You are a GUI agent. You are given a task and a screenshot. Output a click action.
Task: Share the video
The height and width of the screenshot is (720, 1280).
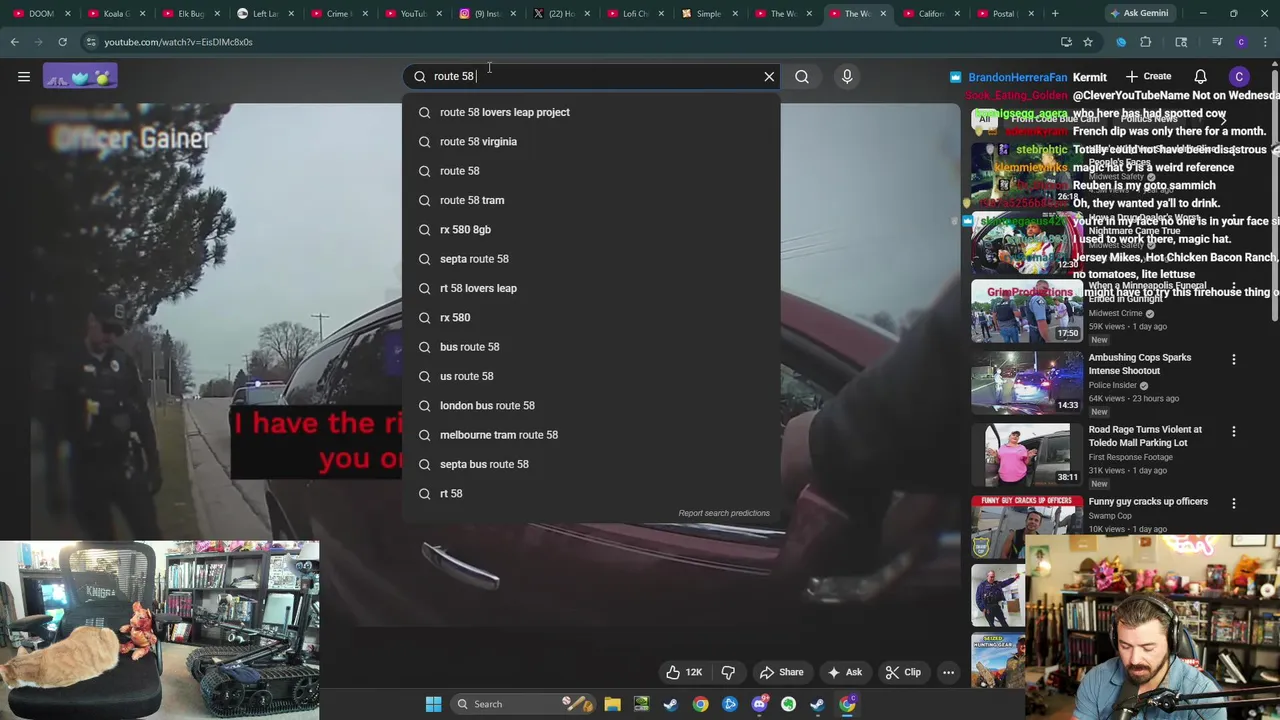click(781, 672)
